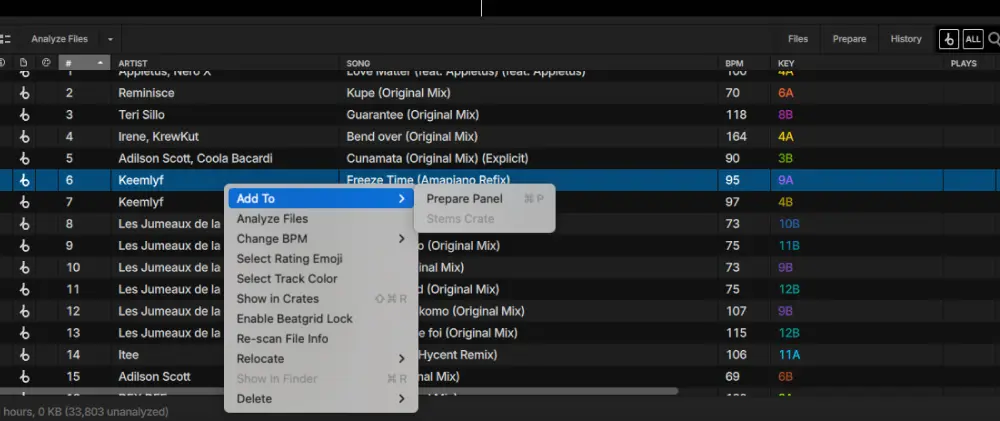1000x421 pixels.
Task: Click the streaming icon on Teri Sillo row
Action: (x=24, y=115)
